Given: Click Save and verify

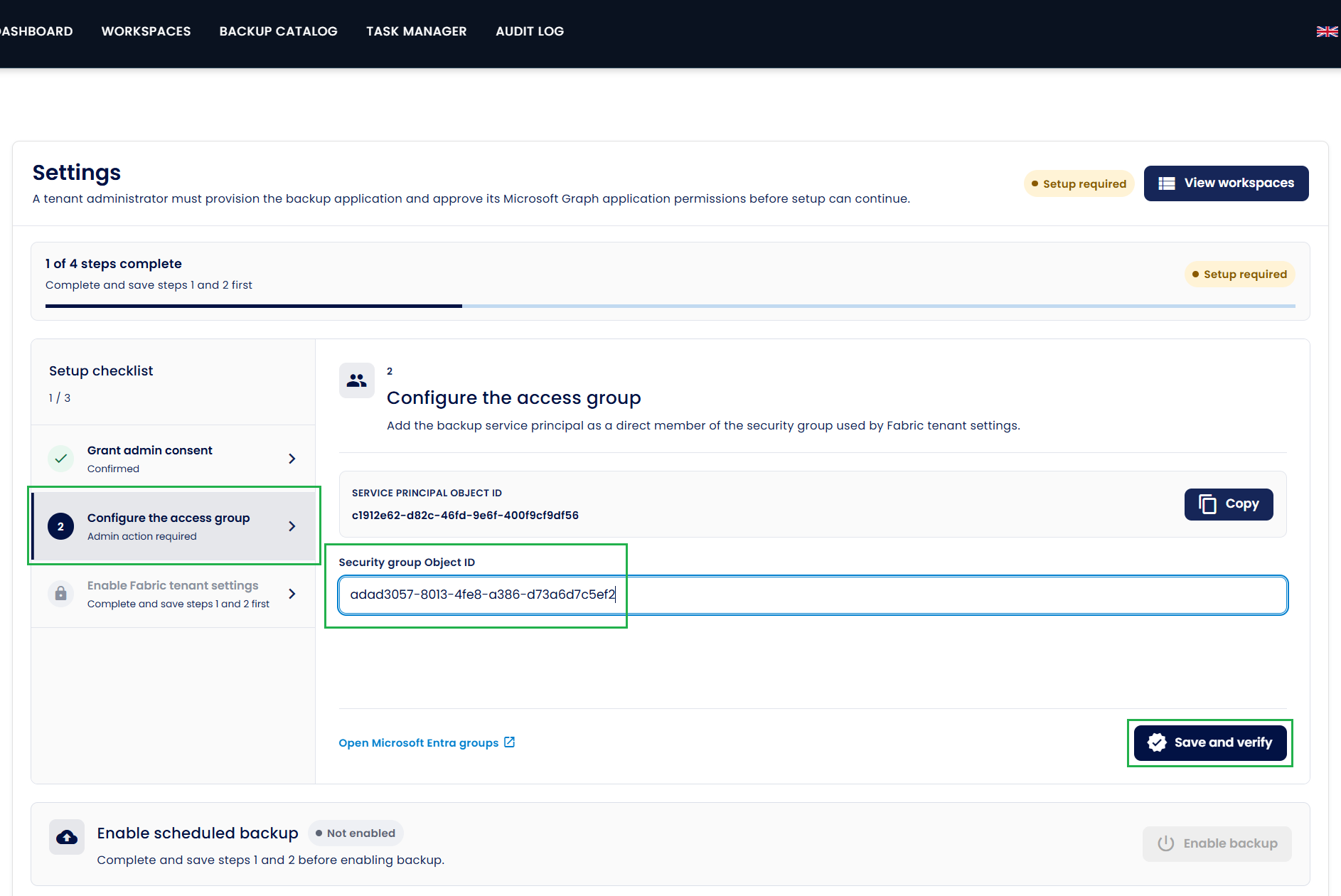Looking at the screenshot, I should click(x=1210, y=742).
